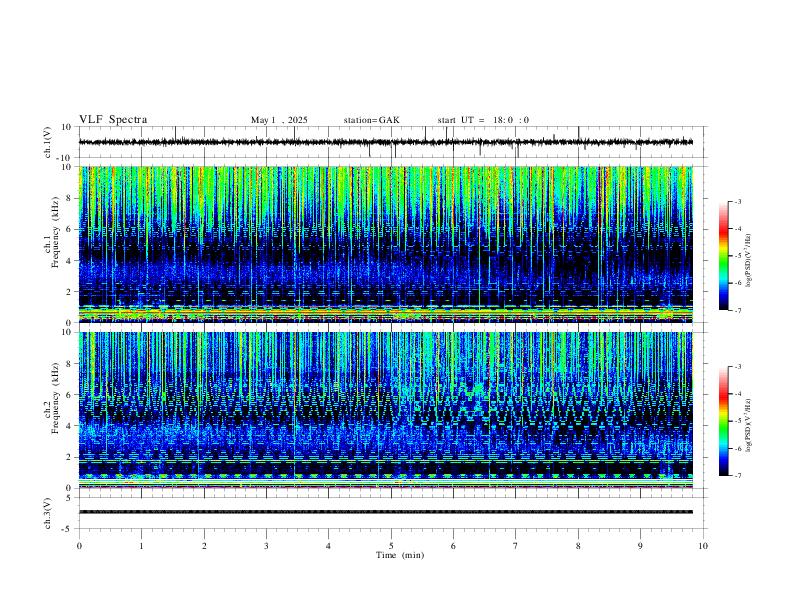The image size is (792, 612).
Task: Click the "8" kHz tick of ch.2 spectrogram
Action: pyautogui.click(x=69, y=364)
